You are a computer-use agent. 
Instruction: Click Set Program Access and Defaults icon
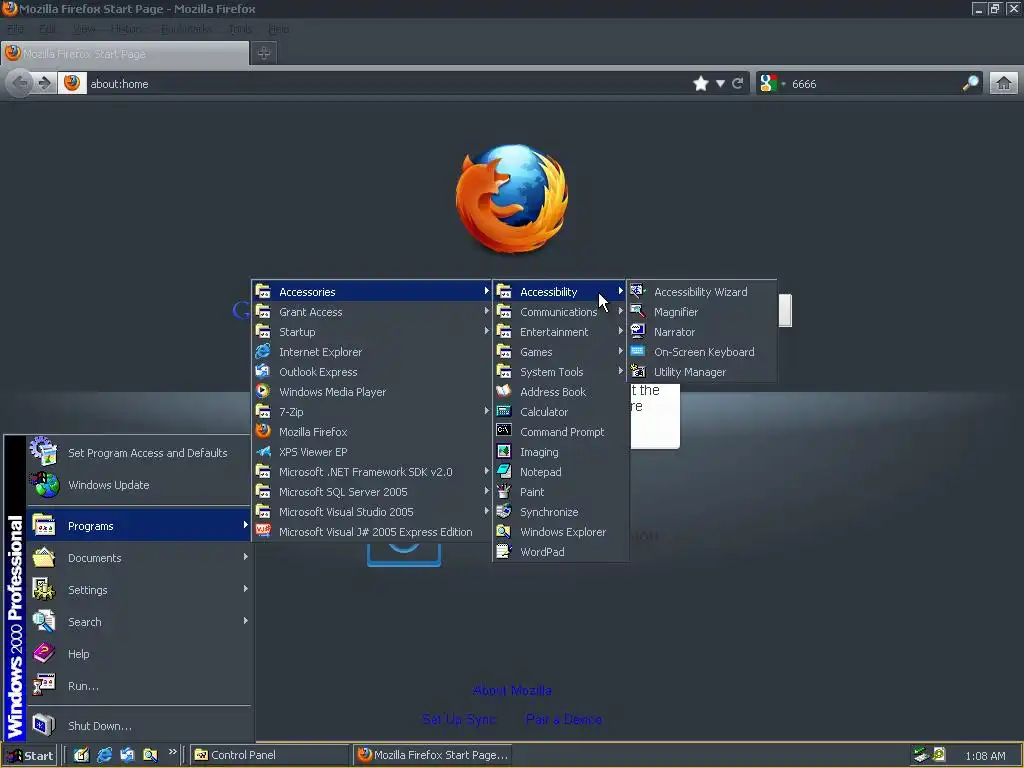click(44, 452)
